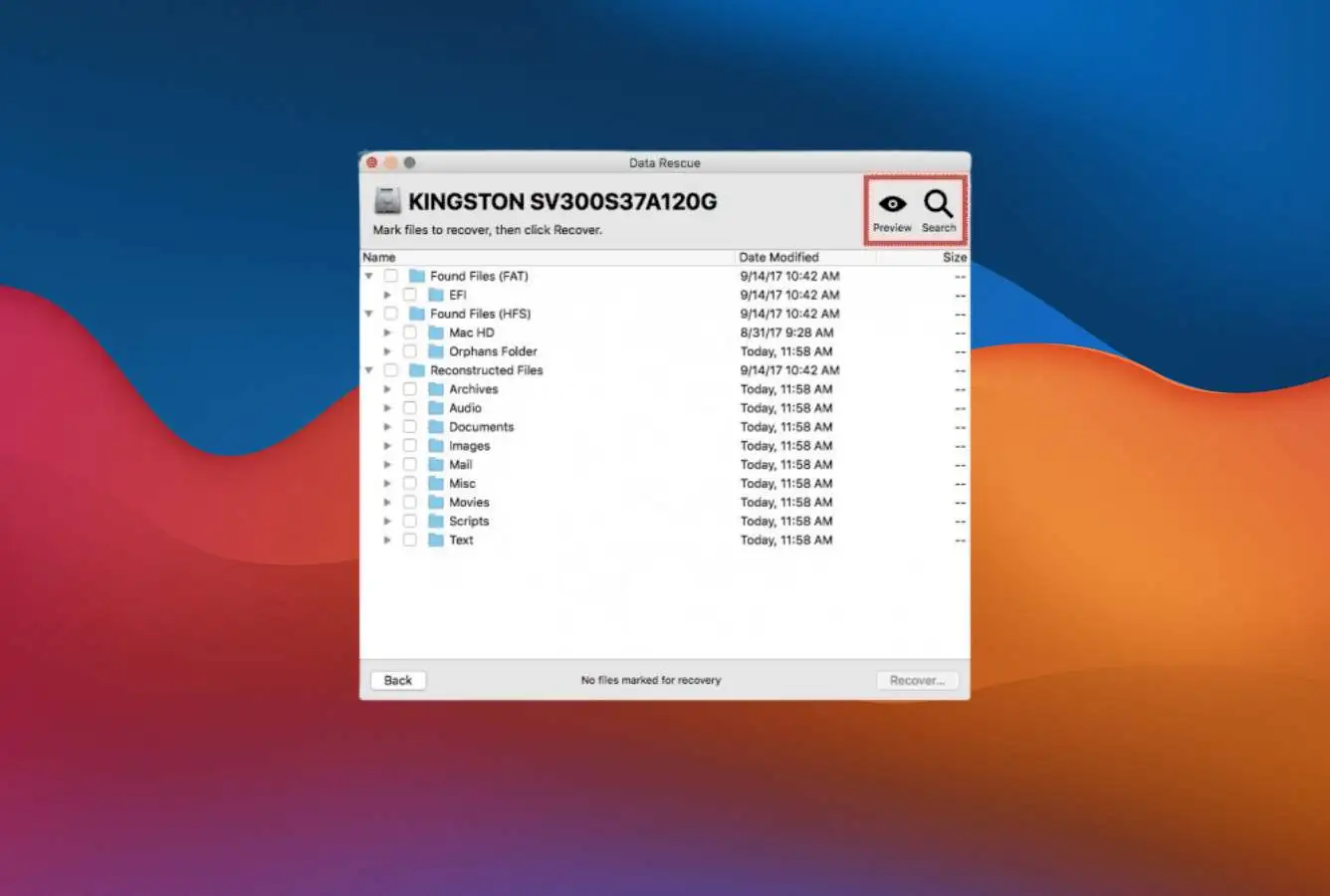1330x896 pixels.
Task: Collapse the Found Files (FAT) tree
Action: click(x=369, y=276)
